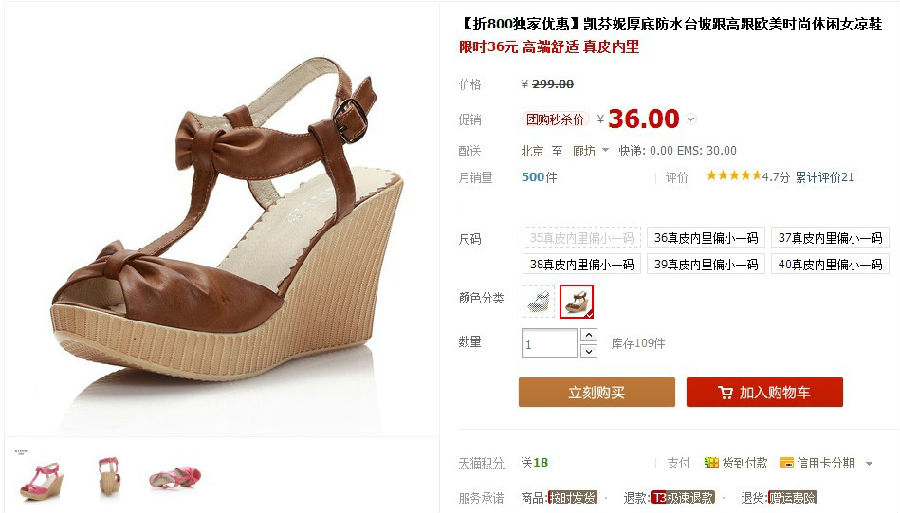This screenshot has height=513, width=900.
Task: Click the free return insurance badge
Action: (792, 498)
